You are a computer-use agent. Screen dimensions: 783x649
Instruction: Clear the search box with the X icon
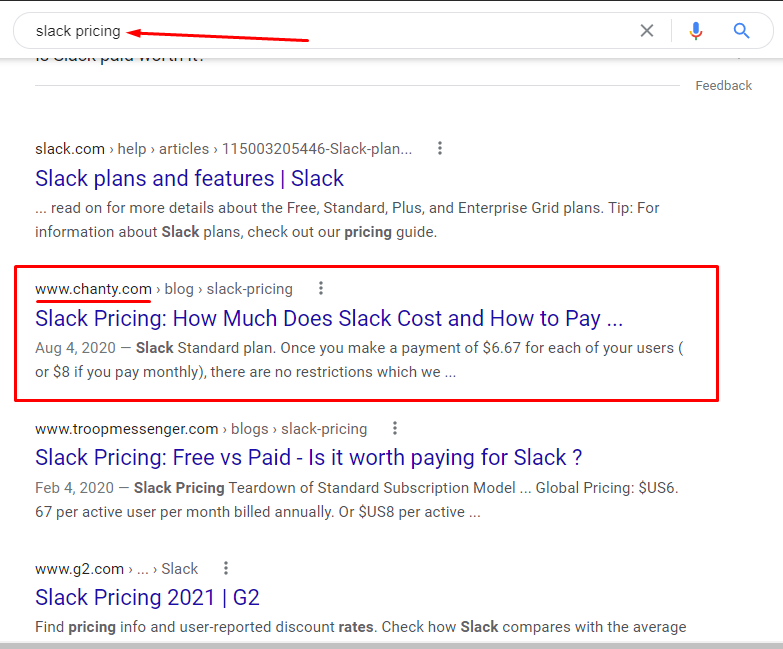[x=647, y=31]
